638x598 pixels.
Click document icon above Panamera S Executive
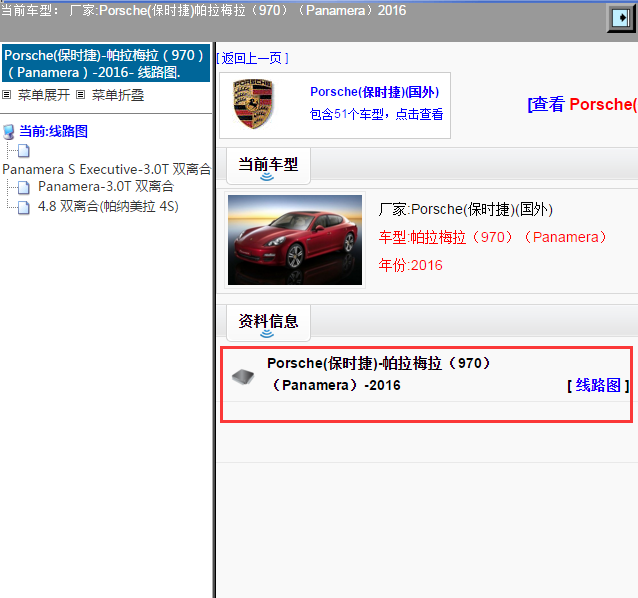[24, 151]
